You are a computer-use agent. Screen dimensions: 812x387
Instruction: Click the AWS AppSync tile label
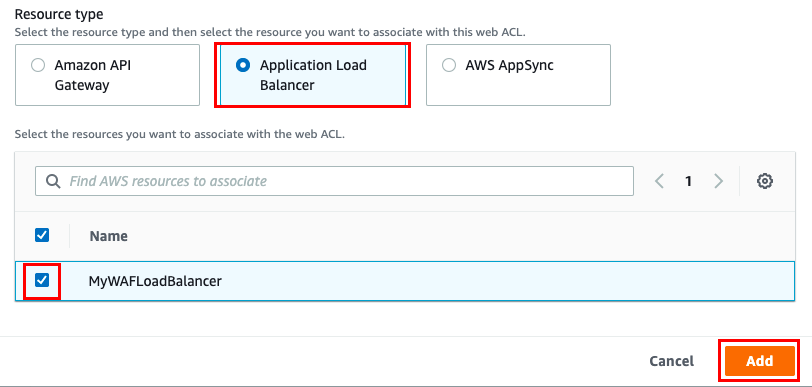point(509,65)
